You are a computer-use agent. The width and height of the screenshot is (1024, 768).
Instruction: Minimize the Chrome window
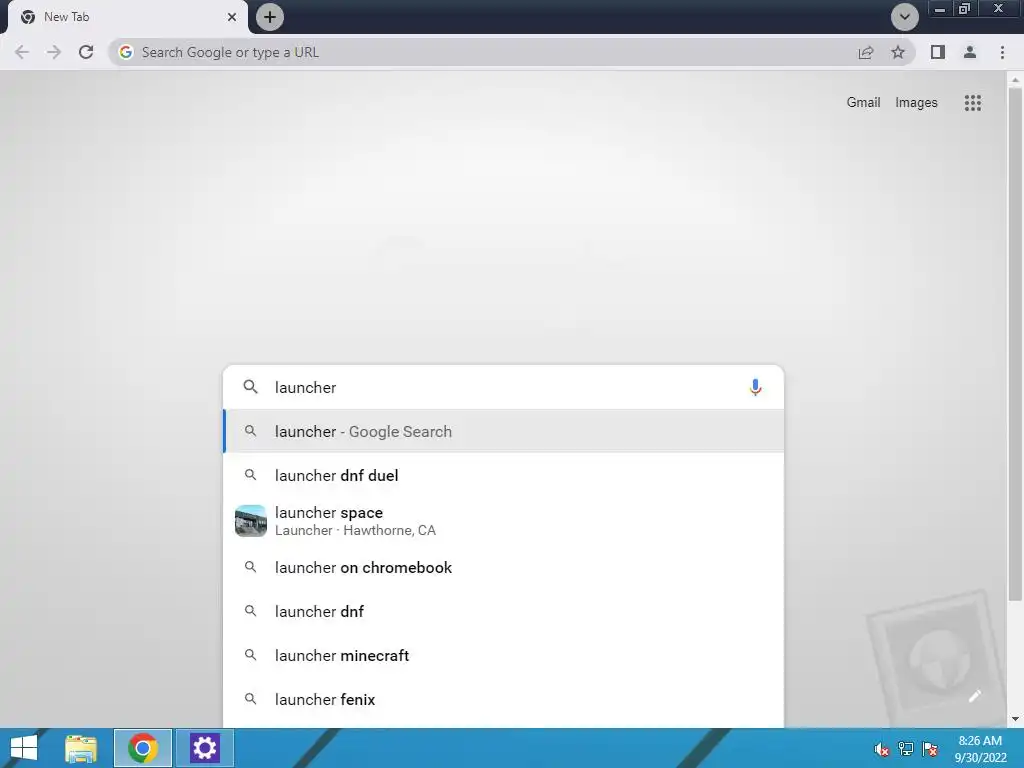pyautogui.click(x=940, y=9)
